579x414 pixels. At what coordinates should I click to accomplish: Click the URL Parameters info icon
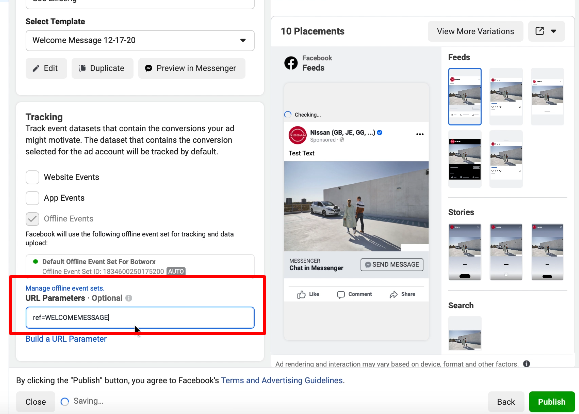click(129, 298)
